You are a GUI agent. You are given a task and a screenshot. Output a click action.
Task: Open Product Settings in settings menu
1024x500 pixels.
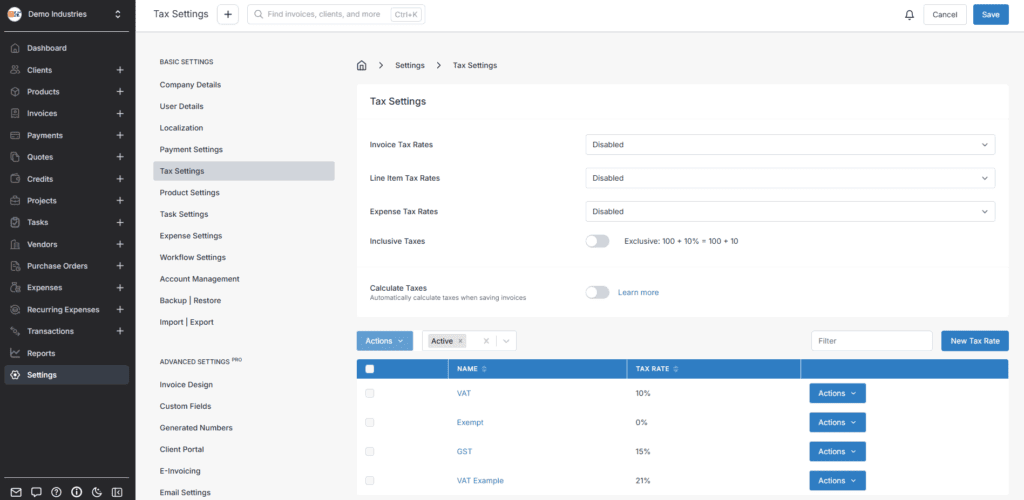point(189,192)
